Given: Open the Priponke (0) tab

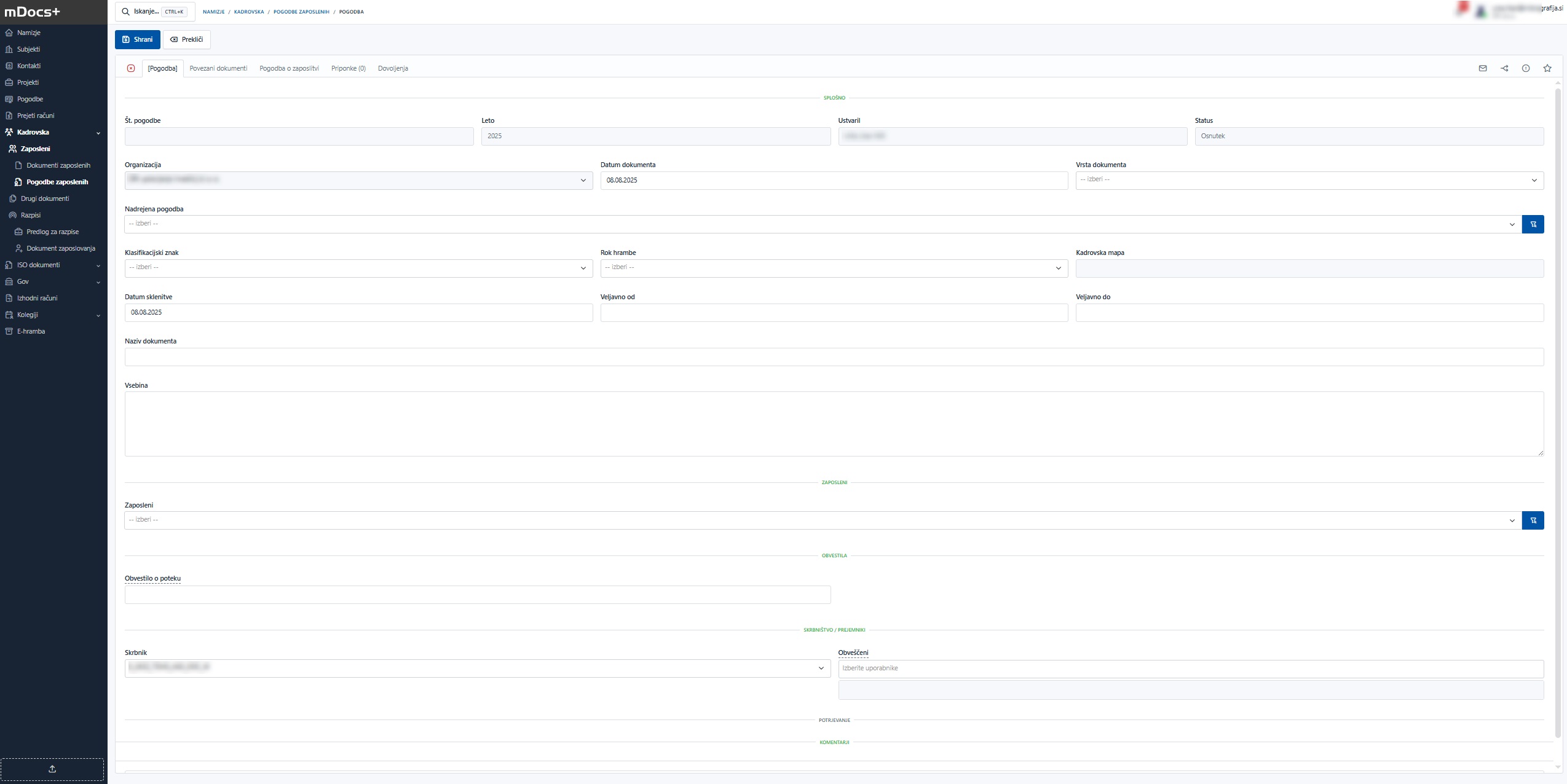Looking at the screenshot, I should pos(348,68).
